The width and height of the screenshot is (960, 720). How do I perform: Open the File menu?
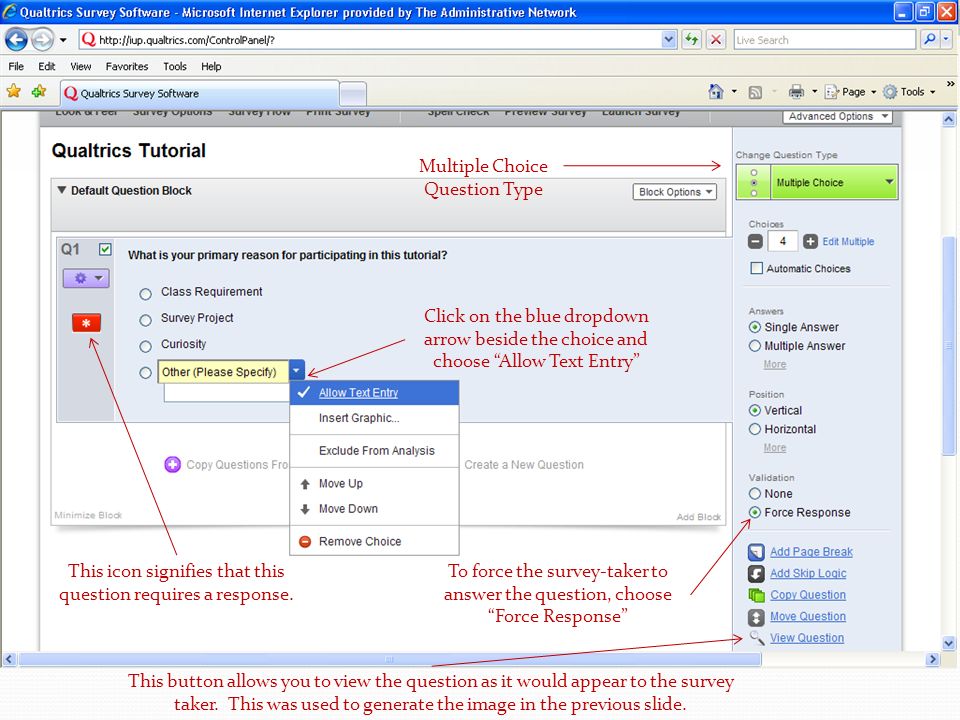[16, 66]
